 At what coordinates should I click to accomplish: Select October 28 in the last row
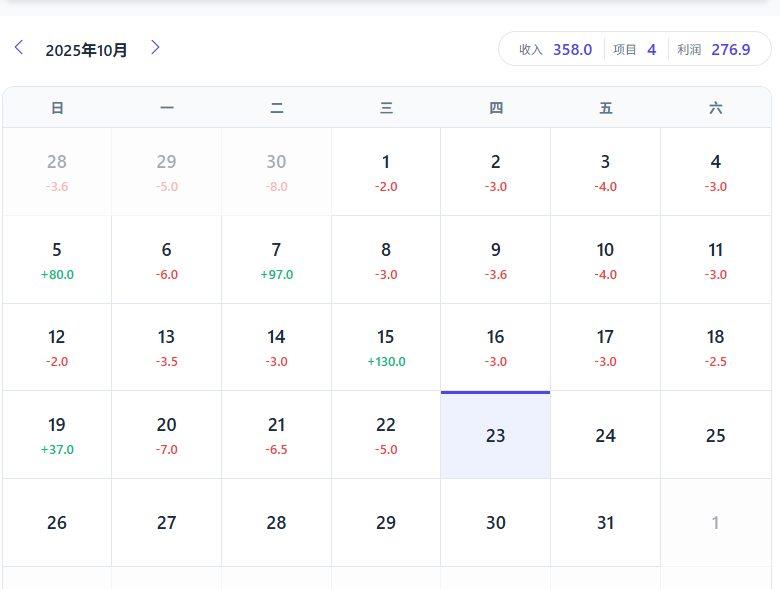point(277,522)
